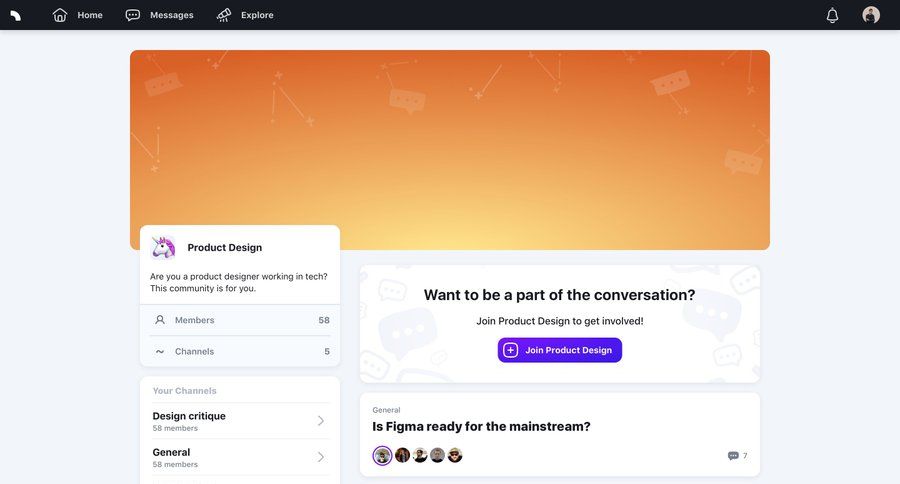Click the plus icon on the Join button
This screenshot has width=900, height=484.
(x=511, y=350)
